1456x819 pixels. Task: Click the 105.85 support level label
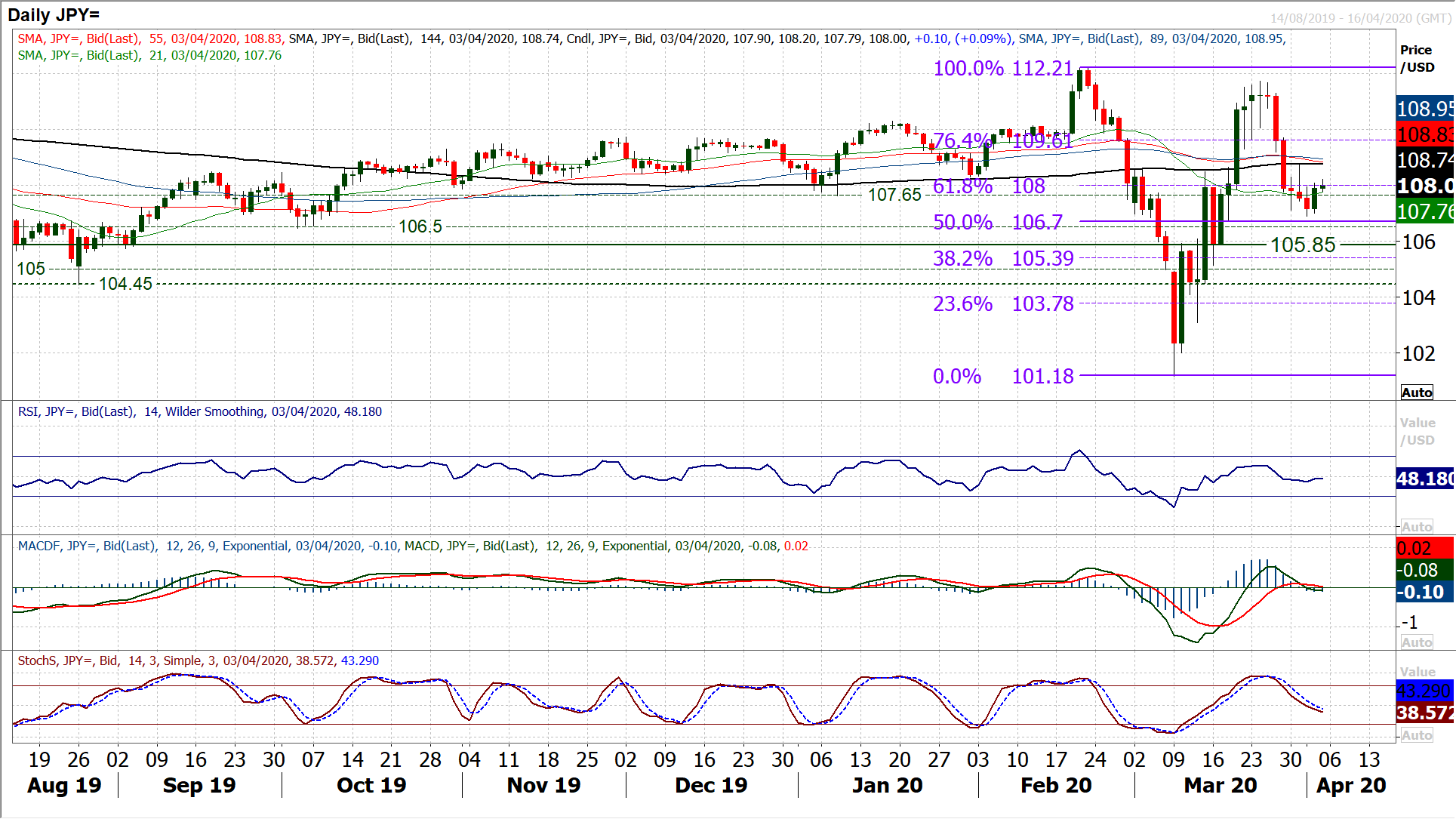click(1303, 245)
